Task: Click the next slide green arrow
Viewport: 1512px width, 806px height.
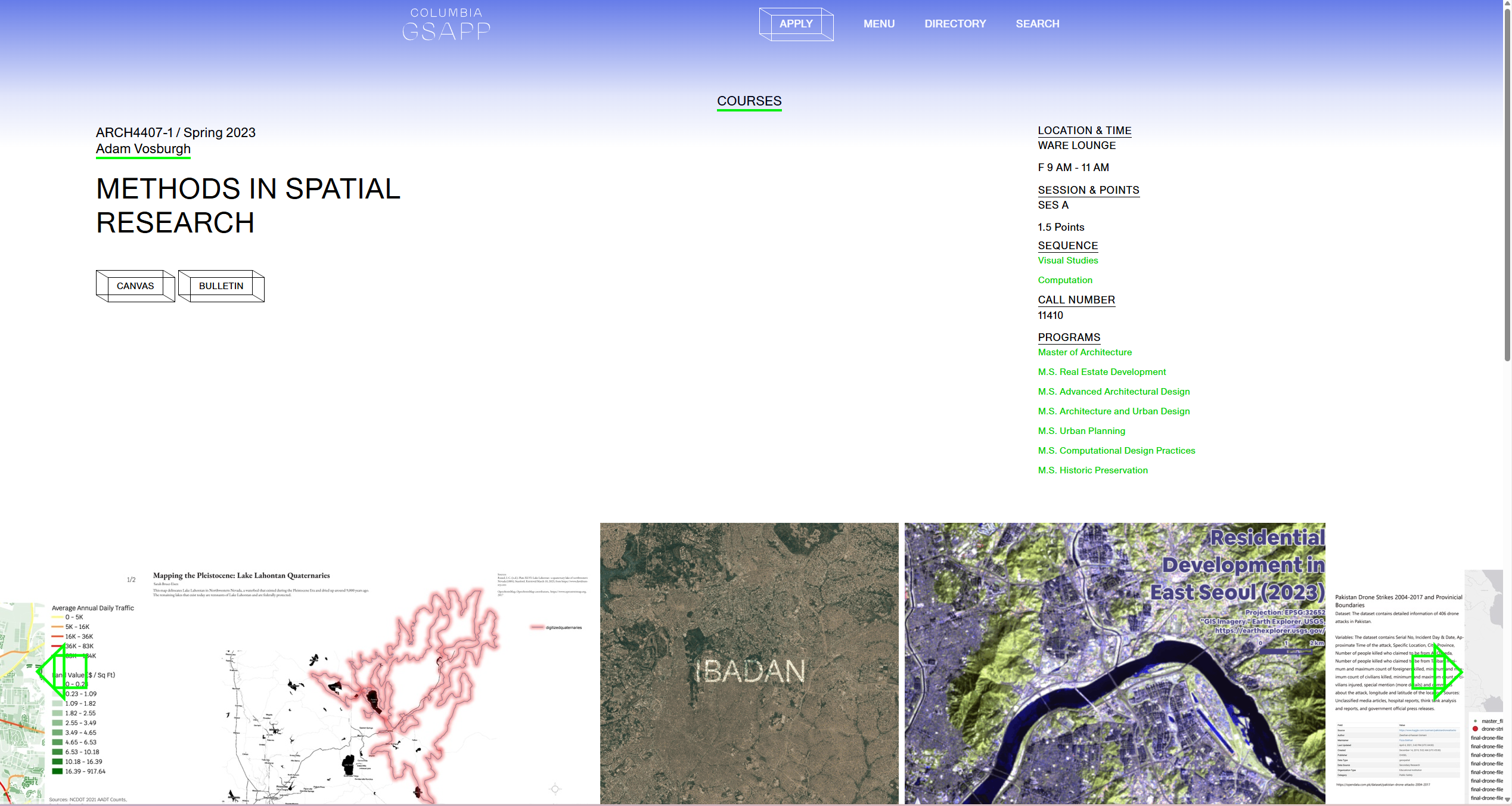Action: pos(1437,671)
